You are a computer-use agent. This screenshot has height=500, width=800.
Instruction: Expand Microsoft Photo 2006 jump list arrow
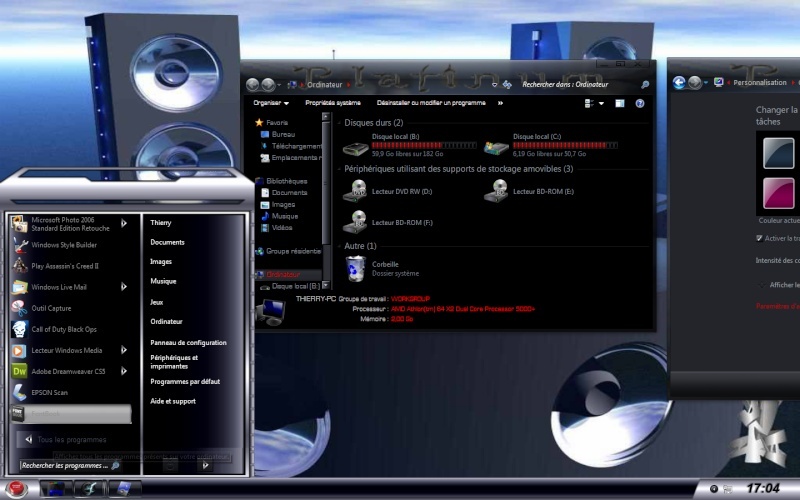click(x=123, y=223)
